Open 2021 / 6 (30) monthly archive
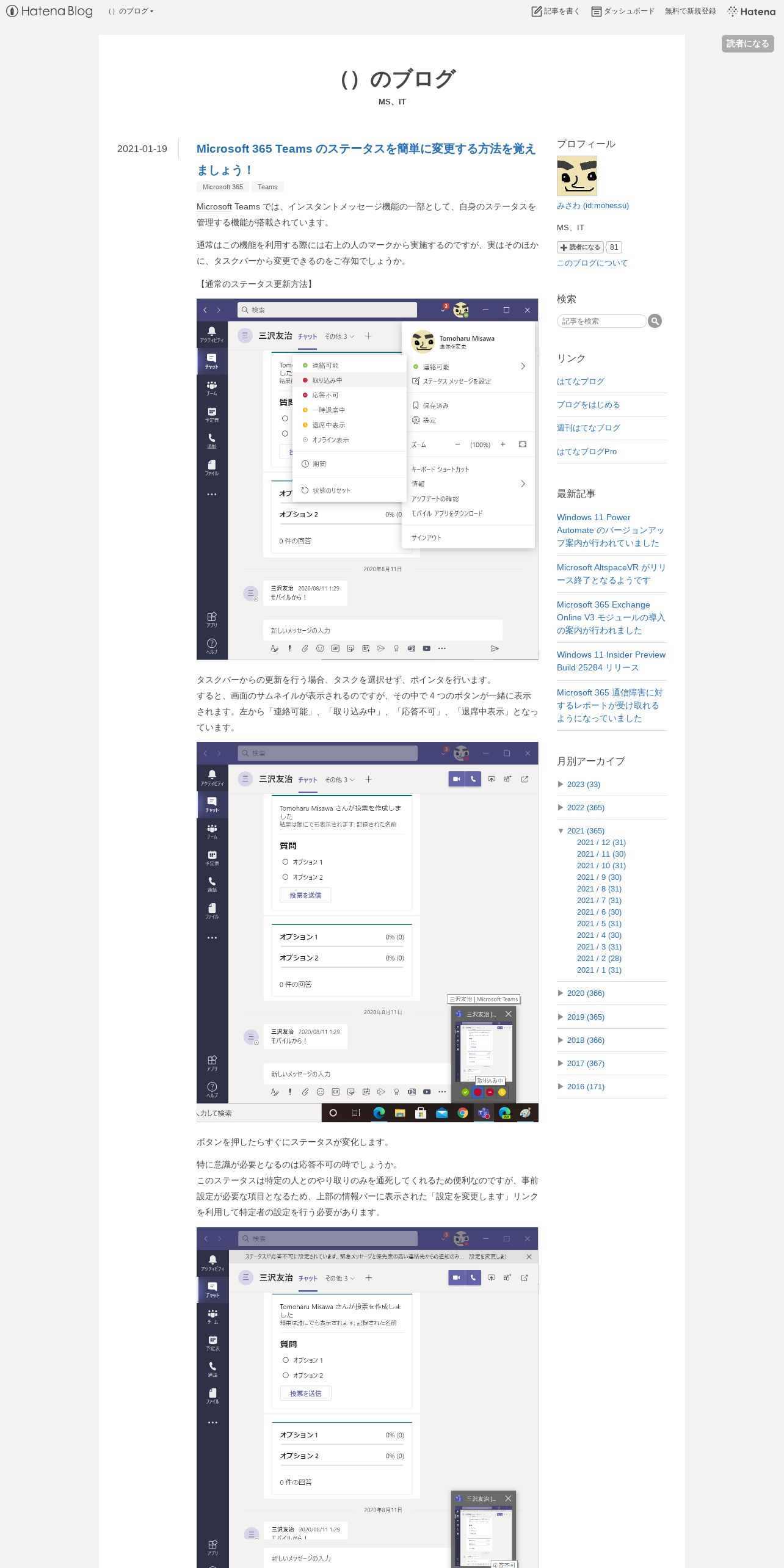The width and height of the screenshot is (784, 1568). 599,912
